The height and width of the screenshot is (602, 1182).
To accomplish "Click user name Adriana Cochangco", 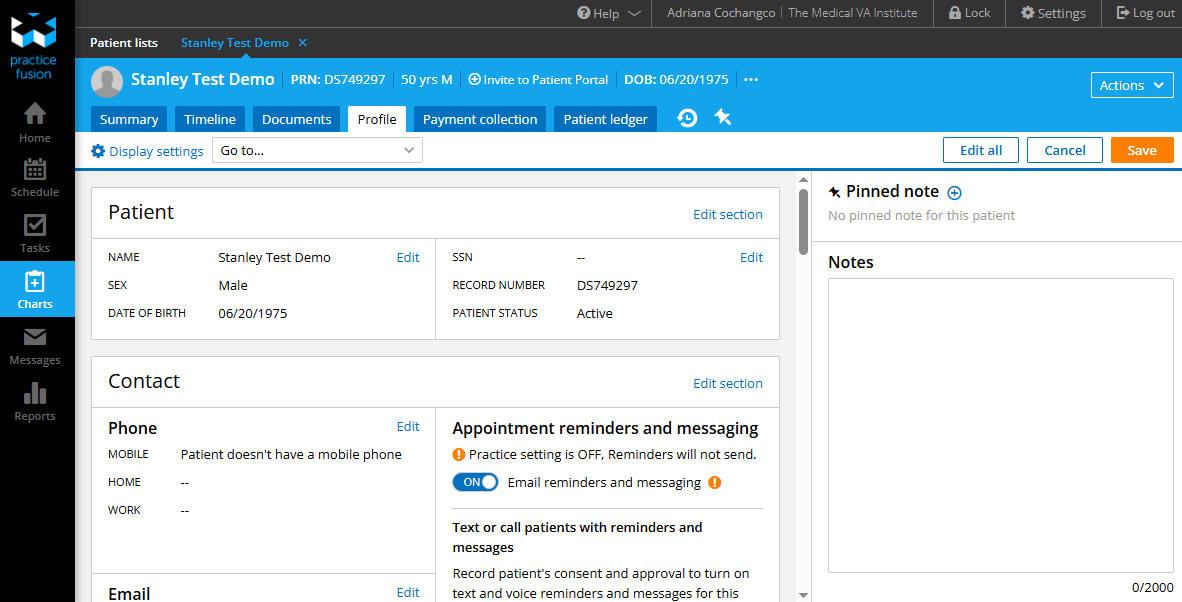I will coord(721,13).
